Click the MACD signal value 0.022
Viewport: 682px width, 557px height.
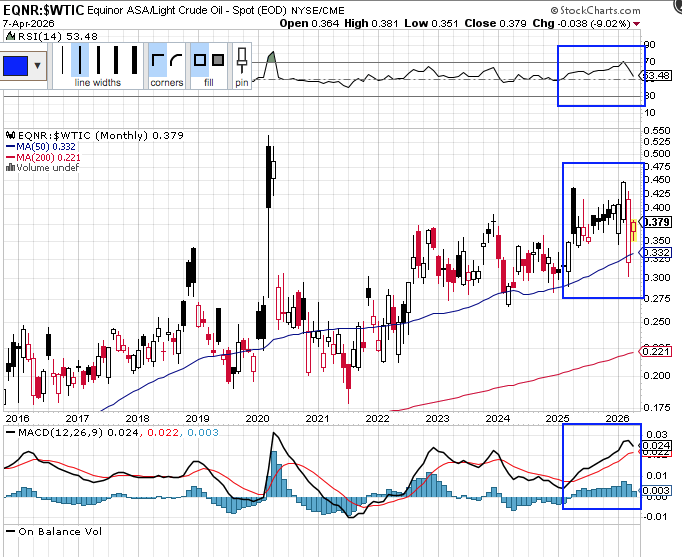point(163,433)
